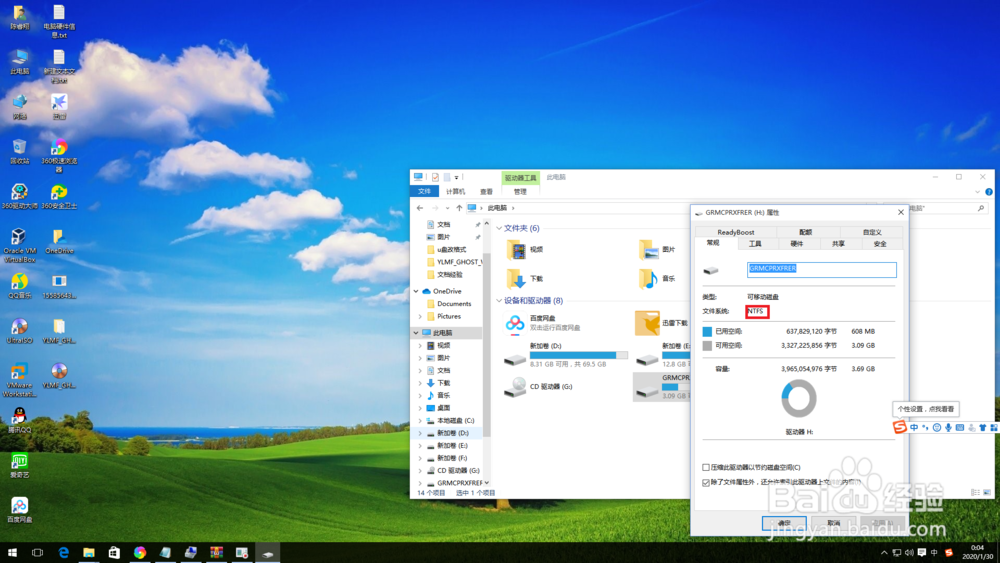Open Task View on the taskbar
The height and width of the screenshot is (563, 1000).
38,553
